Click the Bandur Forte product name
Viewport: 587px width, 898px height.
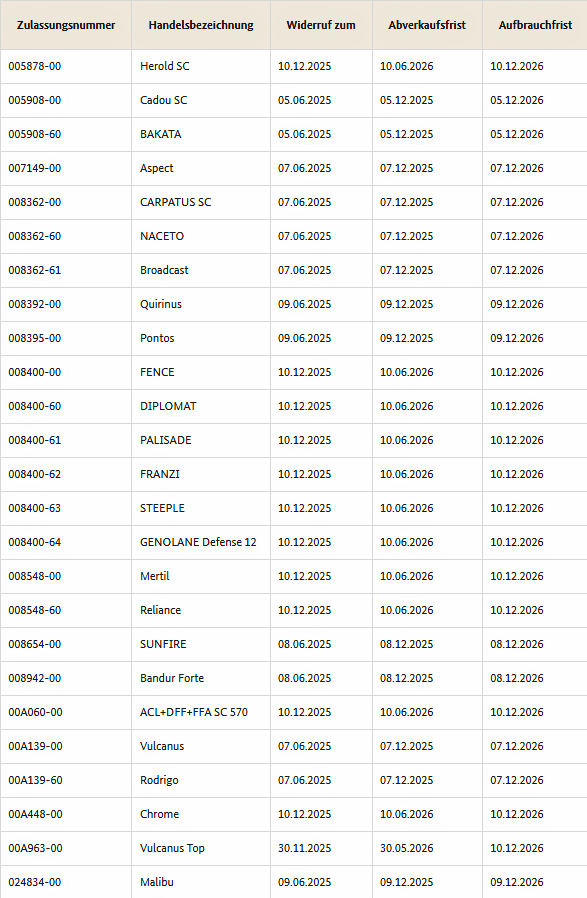coord(172,678)
